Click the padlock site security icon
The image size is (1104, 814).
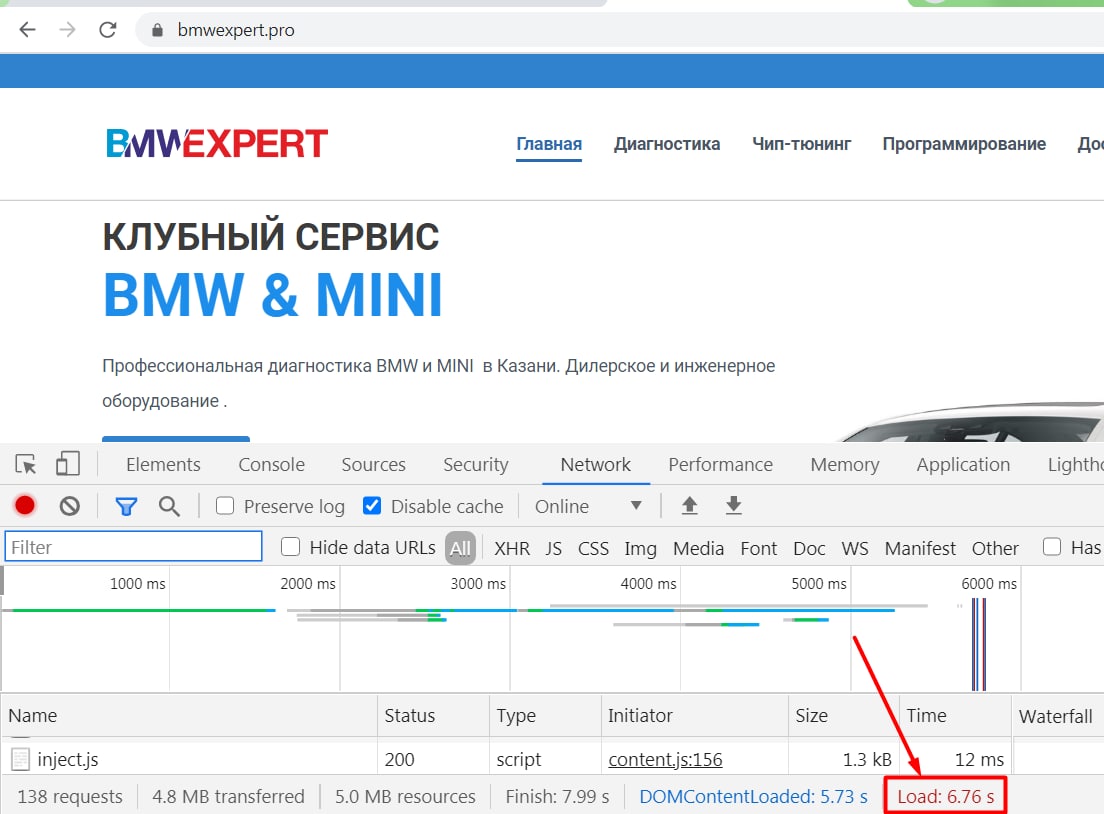(158, 30)
